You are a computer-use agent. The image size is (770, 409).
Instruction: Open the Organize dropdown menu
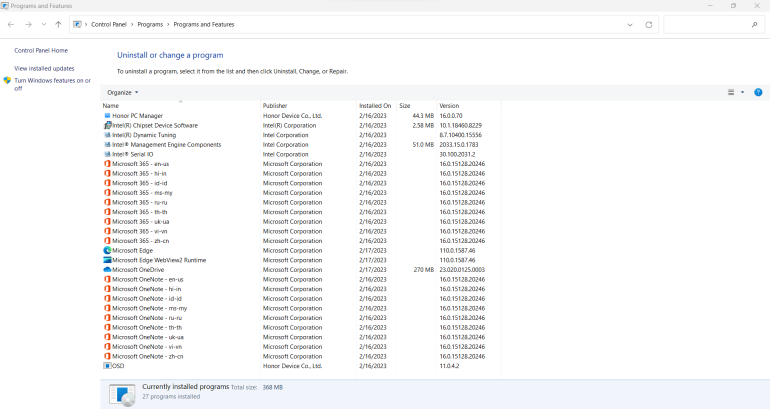122,92
